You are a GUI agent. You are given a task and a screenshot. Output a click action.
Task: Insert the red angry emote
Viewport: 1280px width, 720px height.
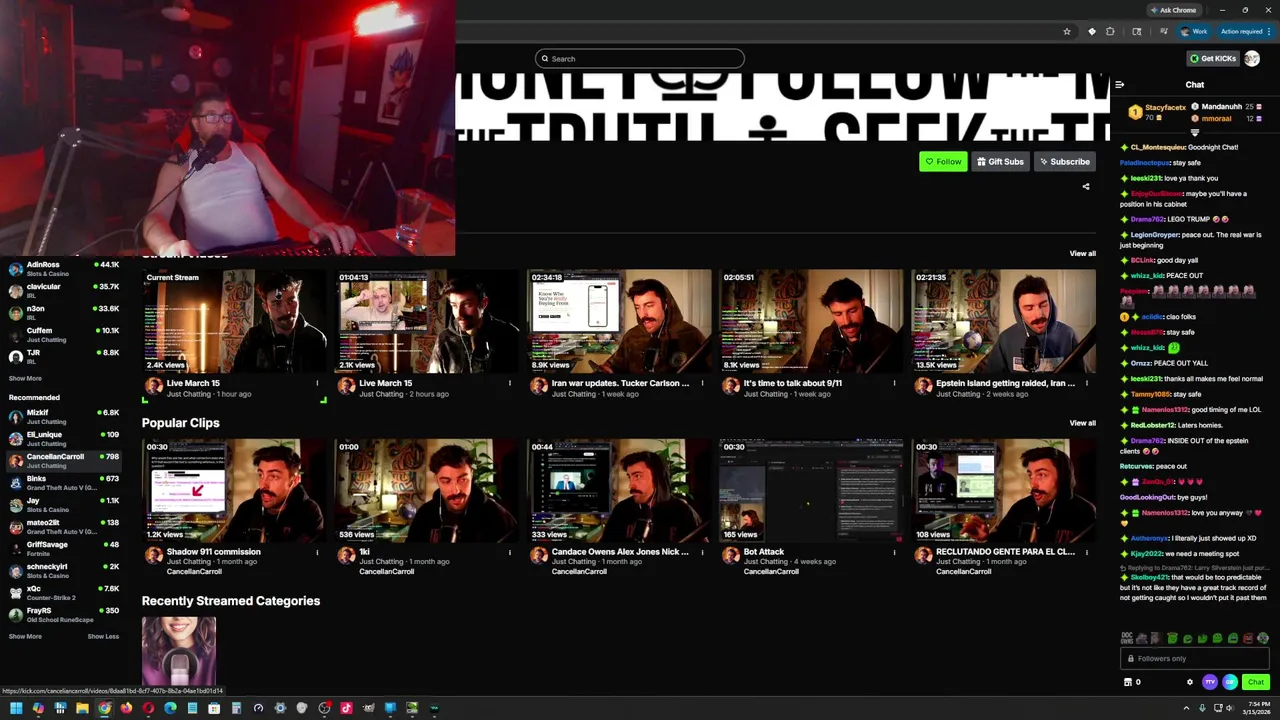pyautogui.click(x=1248, y=638)
